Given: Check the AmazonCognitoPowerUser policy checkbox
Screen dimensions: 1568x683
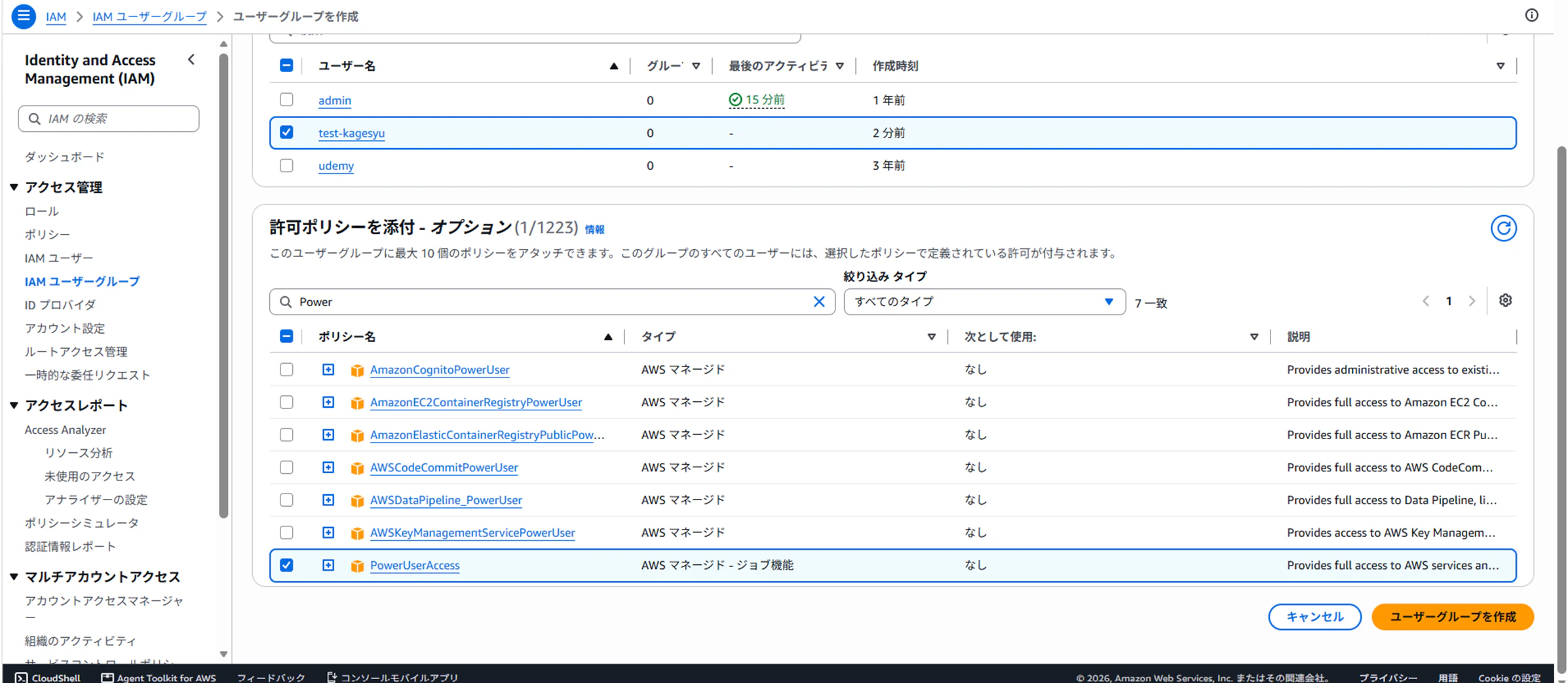Looking at the screenshot, I should 286,370.
